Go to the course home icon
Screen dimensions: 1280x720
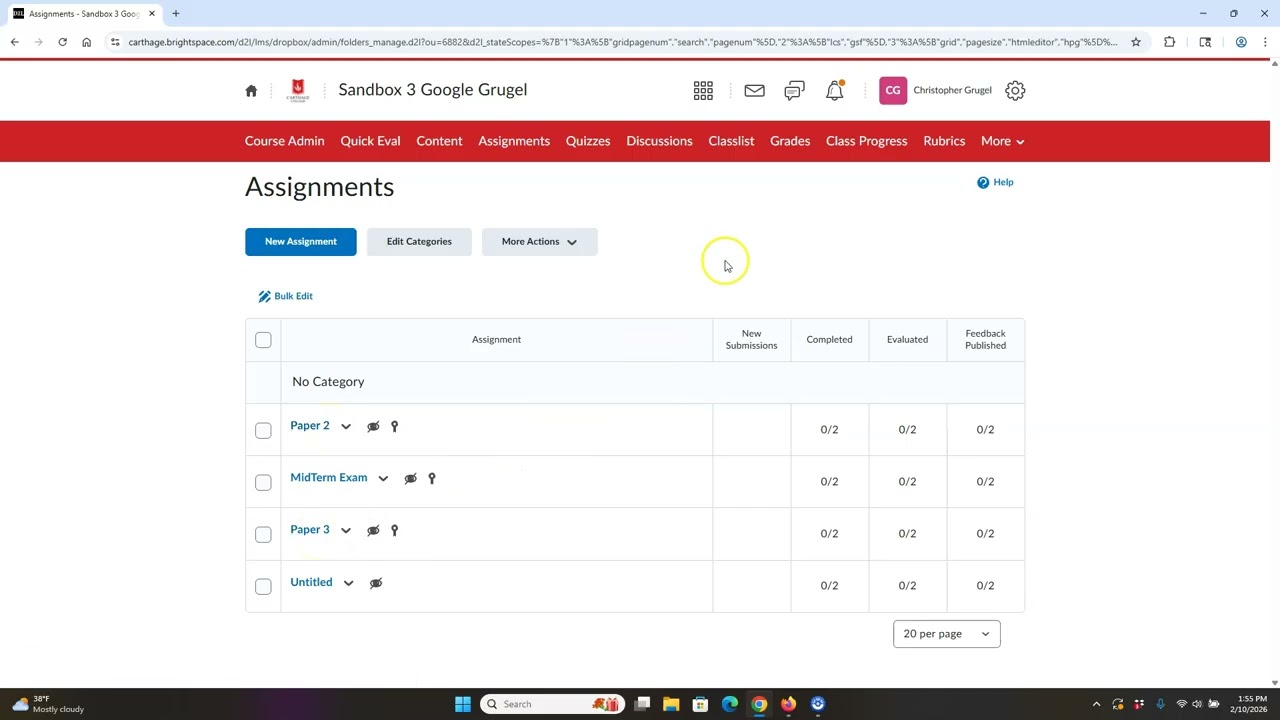(251, 90)
